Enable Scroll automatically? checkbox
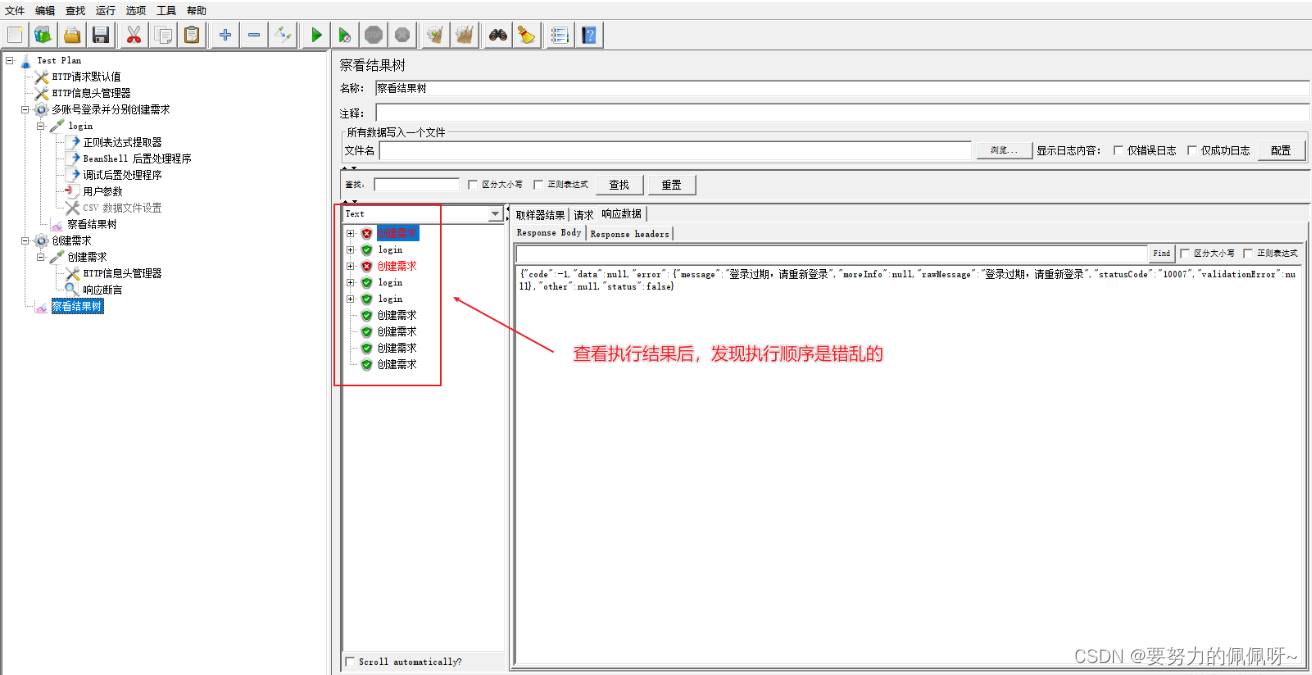The height and width of the screenshot is (675, 1312). [x=350, y=661]
